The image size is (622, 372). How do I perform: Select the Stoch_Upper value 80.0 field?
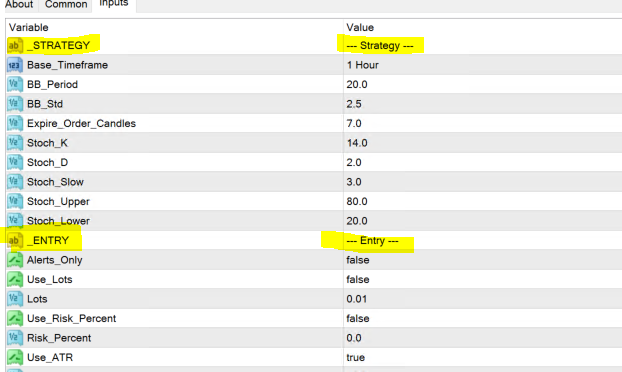482,201
